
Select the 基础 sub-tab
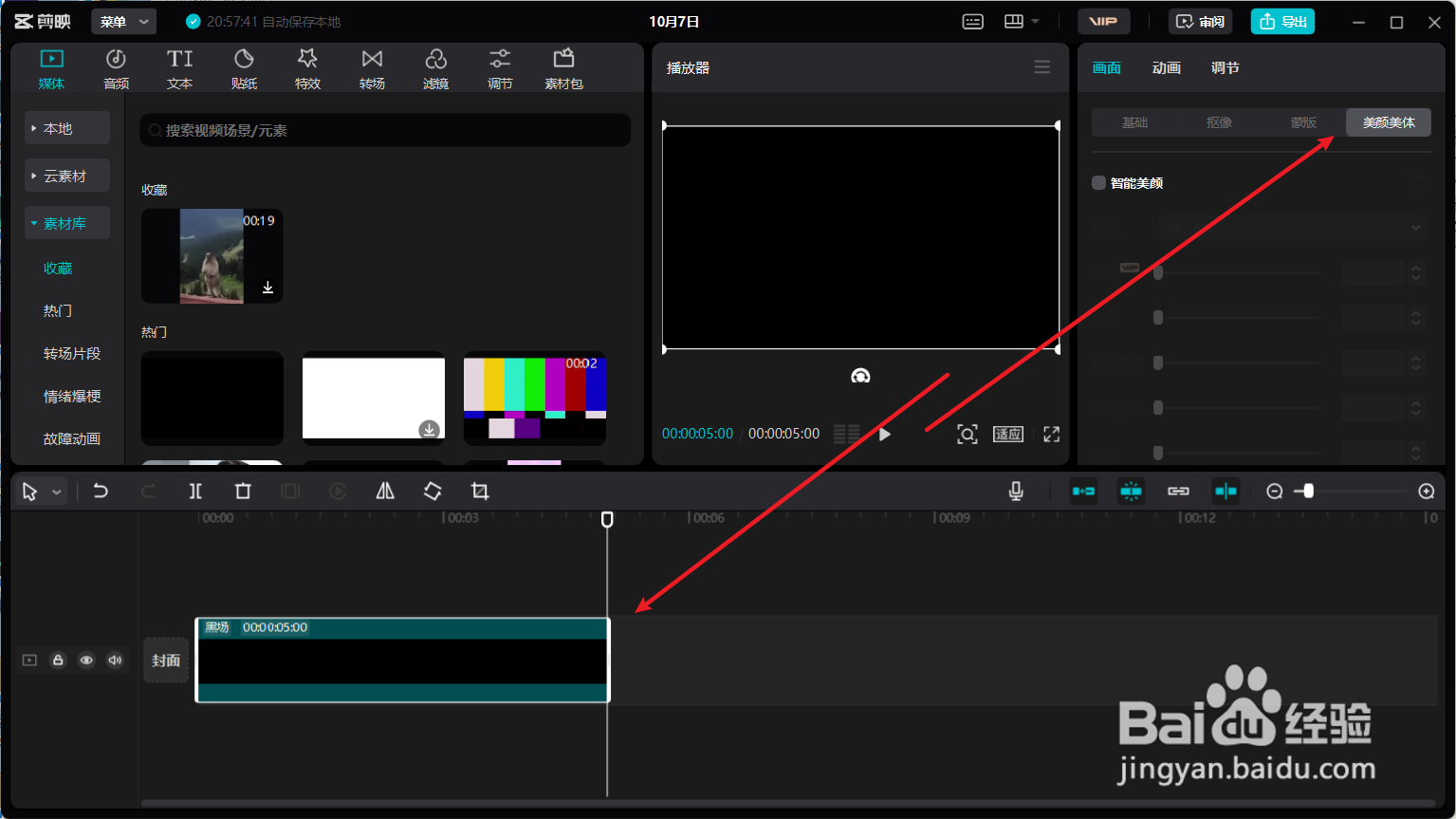coord(1134,122)
